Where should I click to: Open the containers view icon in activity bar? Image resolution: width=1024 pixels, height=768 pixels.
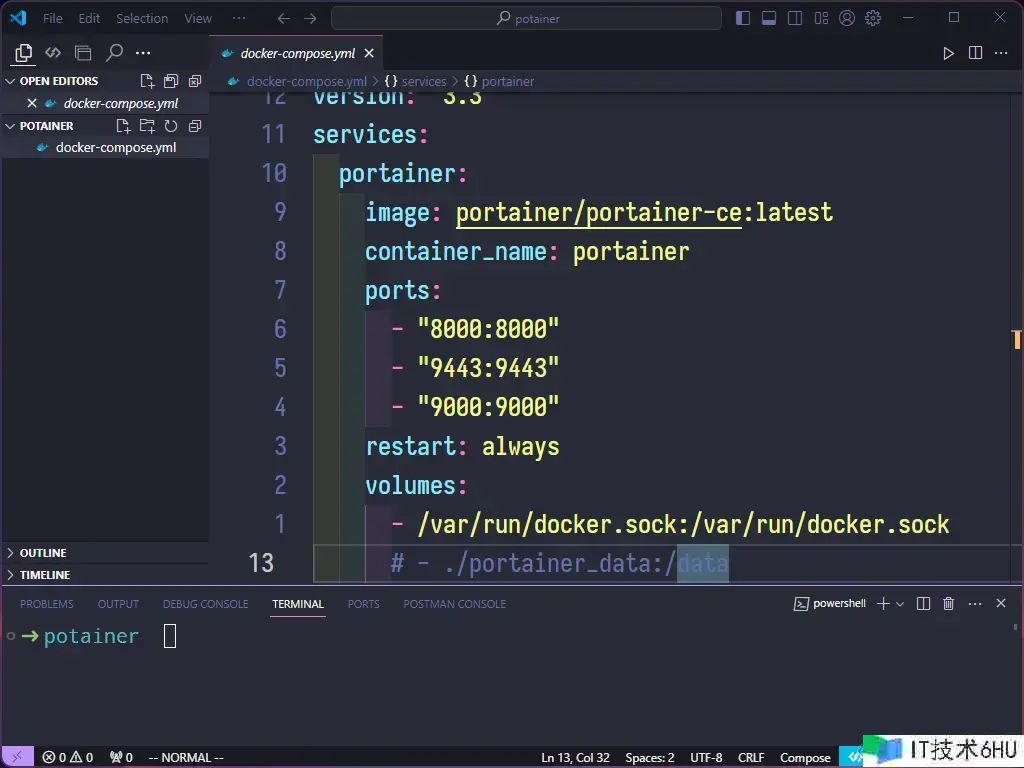(x=83, y=53)
